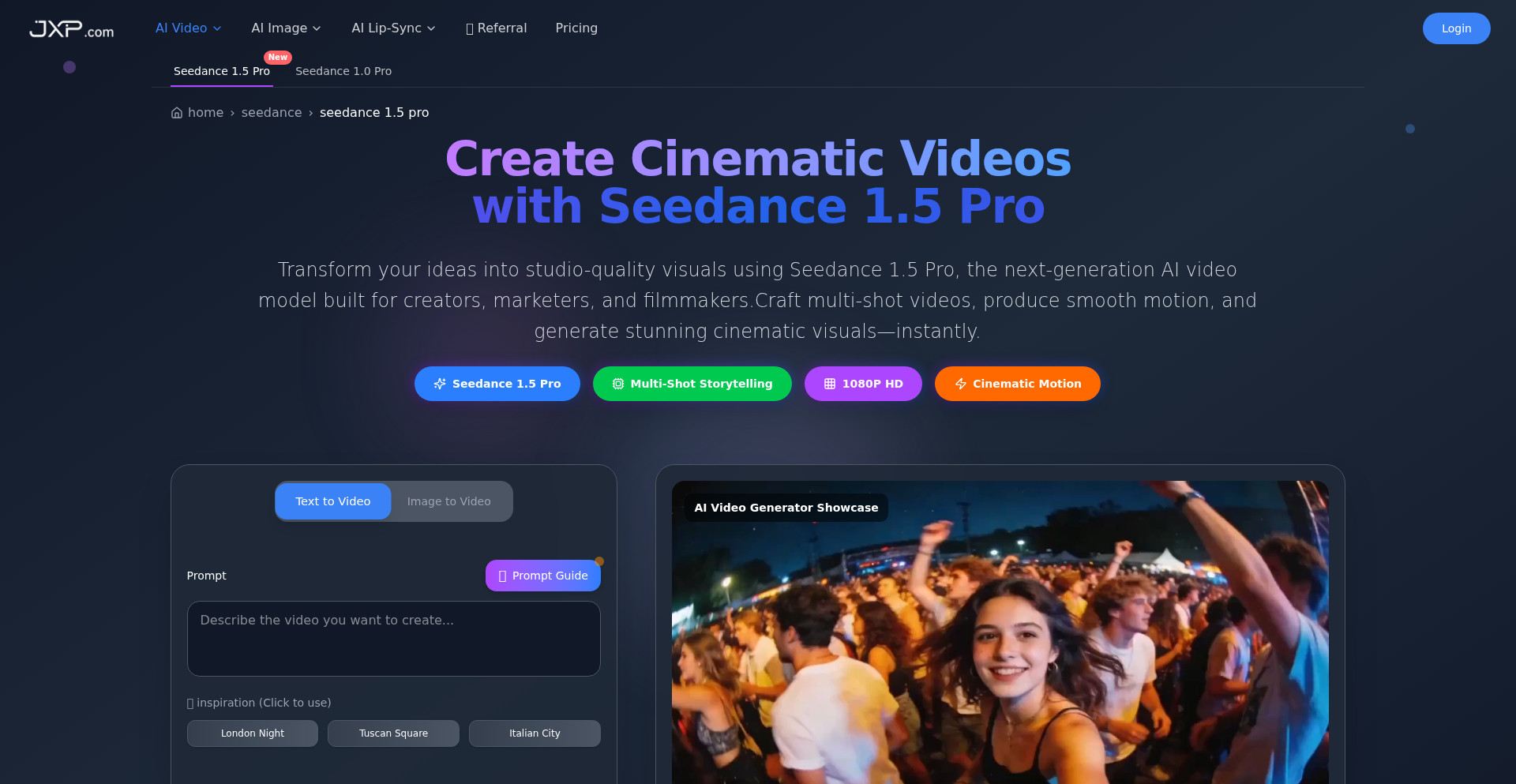Use the London Night inspiration prompt
The width and height of the screenshot is (1516, 784).
[253, 733]
